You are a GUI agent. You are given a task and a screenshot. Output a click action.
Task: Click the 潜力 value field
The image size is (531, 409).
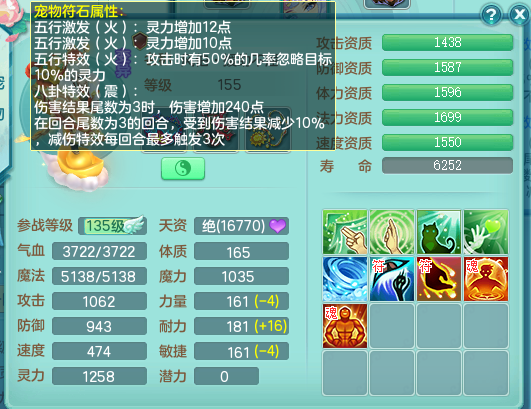pyautogui.click(x=226, y=376)
